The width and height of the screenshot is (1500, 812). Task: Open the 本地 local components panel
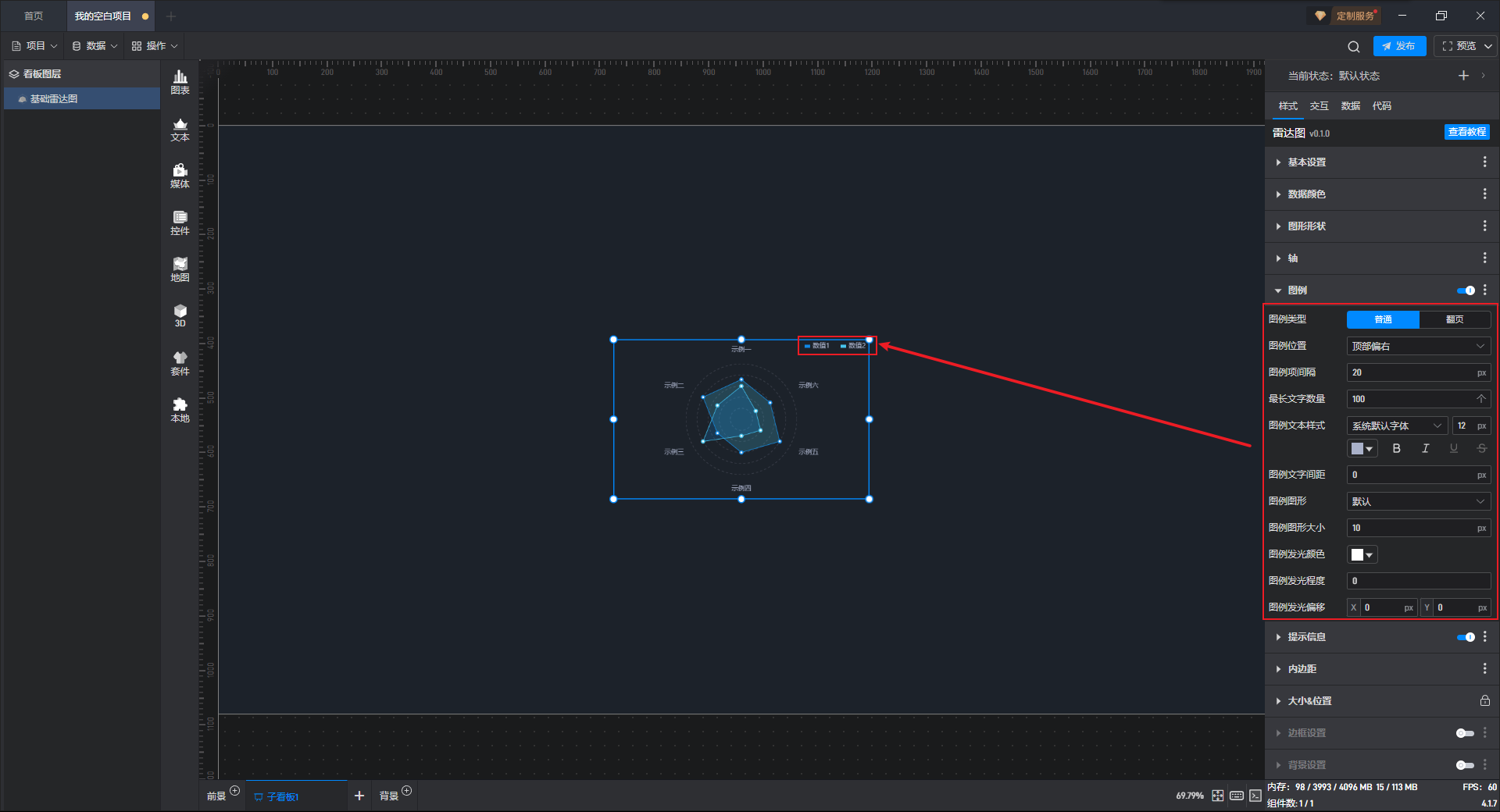(x=180, y=410)
